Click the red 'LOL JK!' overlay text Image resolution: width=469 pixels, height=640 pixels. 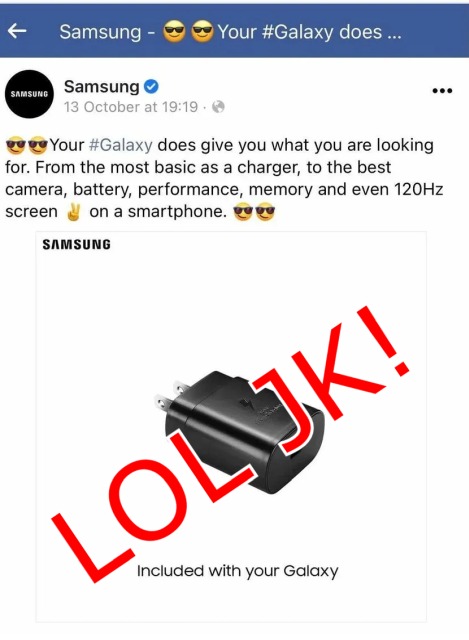[x=231, y=444]
